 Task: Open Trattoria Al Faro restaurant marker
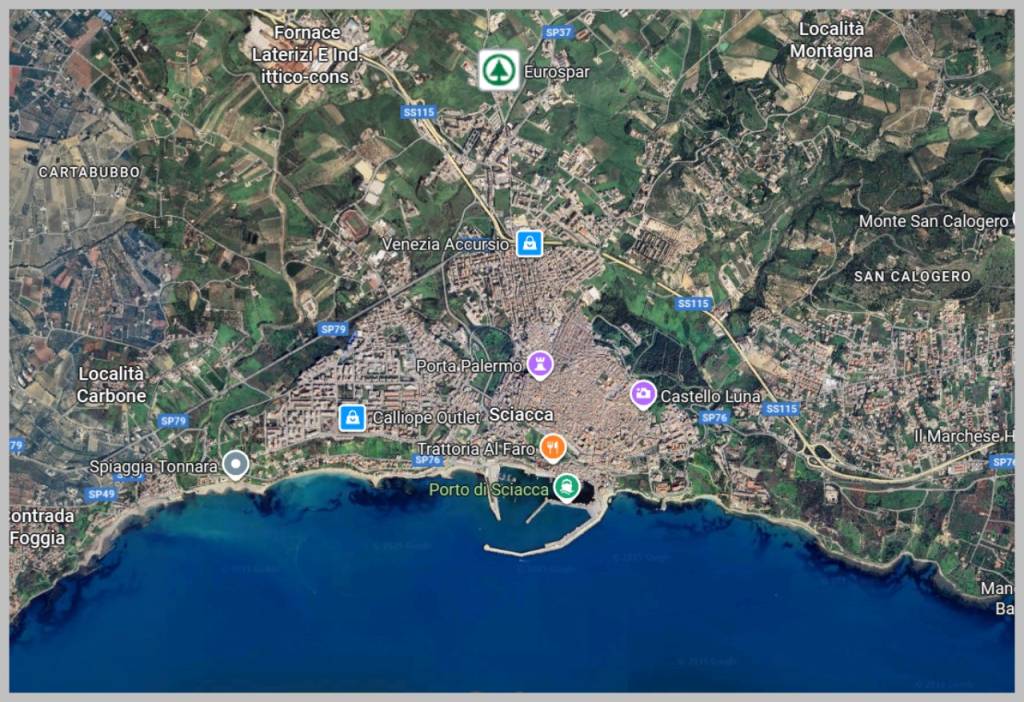point(553,448)
